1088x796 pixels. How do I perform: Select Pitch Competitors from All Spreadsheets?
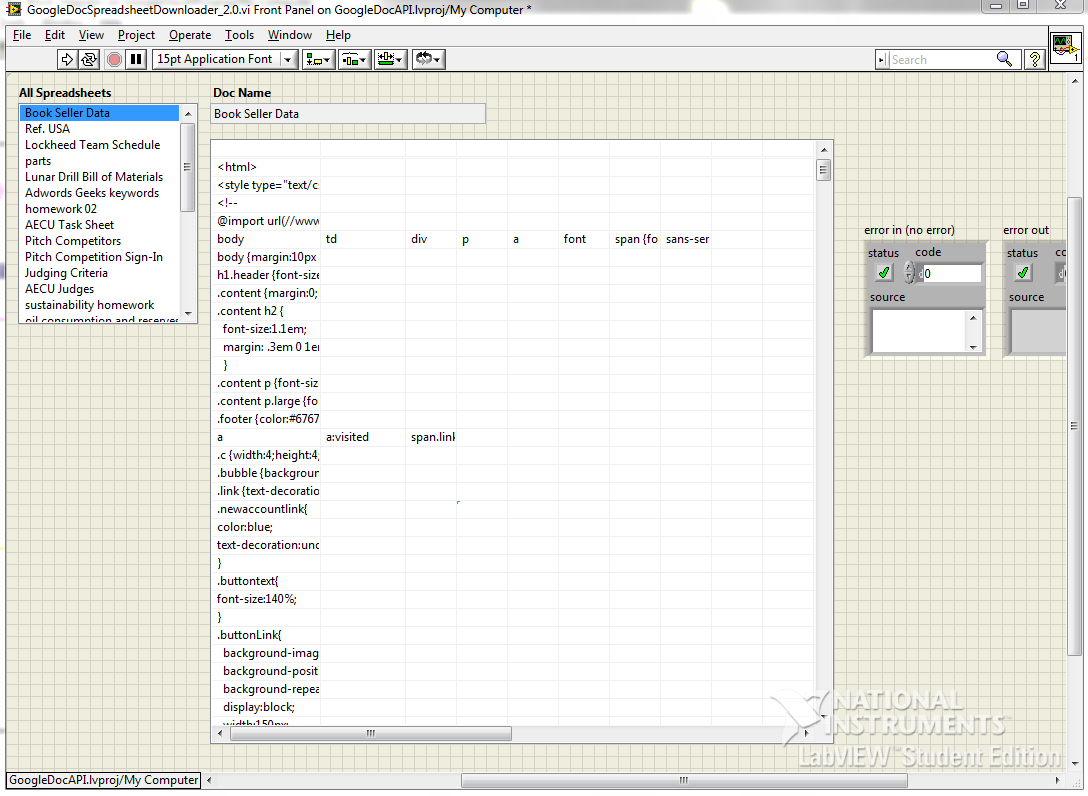(x=73, y=241)
